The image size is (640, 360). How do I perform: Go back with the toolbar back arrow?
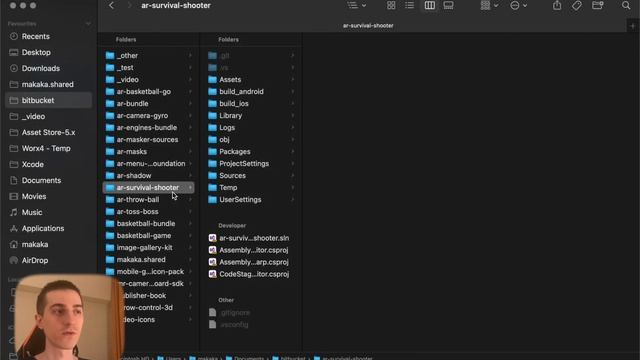(x=111, y=5)
